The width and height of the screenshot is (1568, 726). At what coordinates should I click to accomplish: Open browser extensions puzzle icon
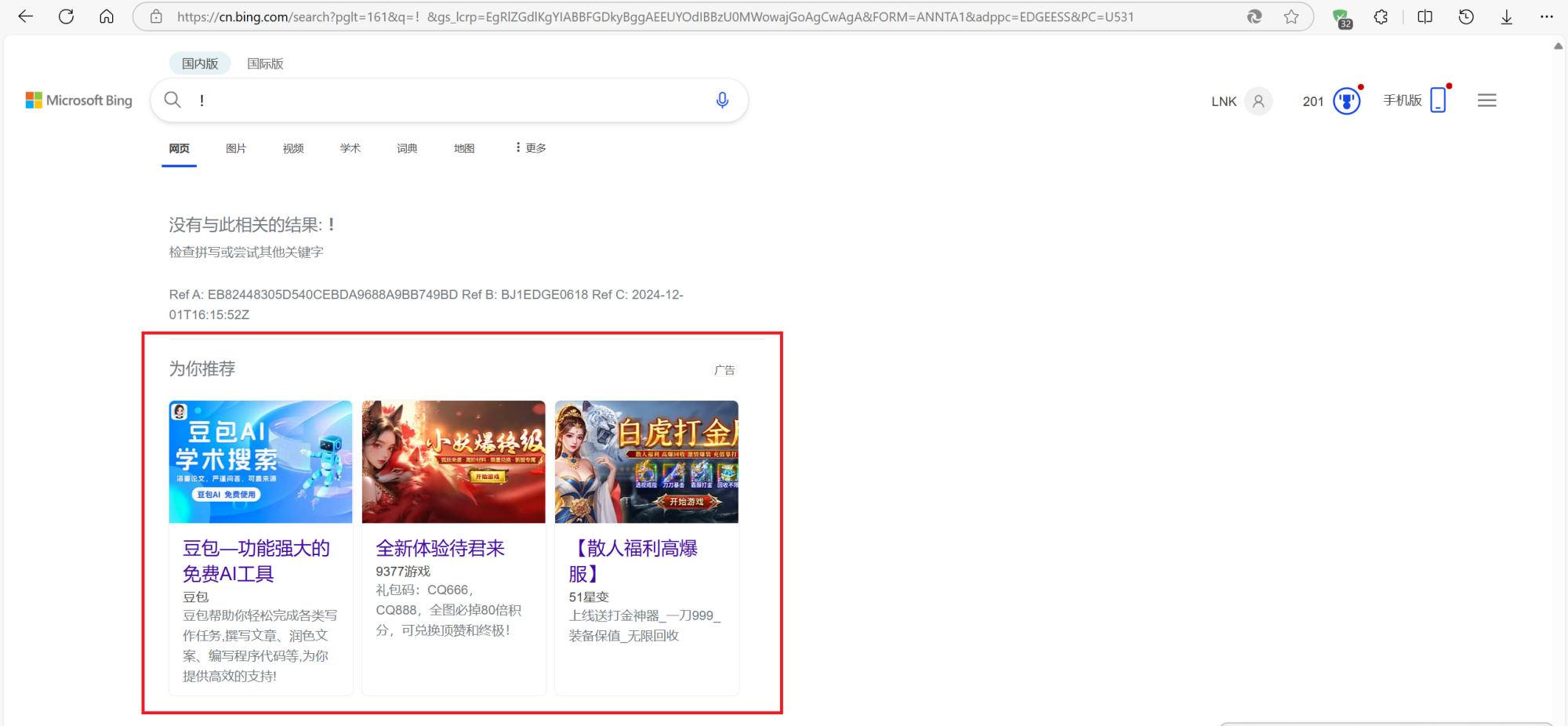[1381, 16]
